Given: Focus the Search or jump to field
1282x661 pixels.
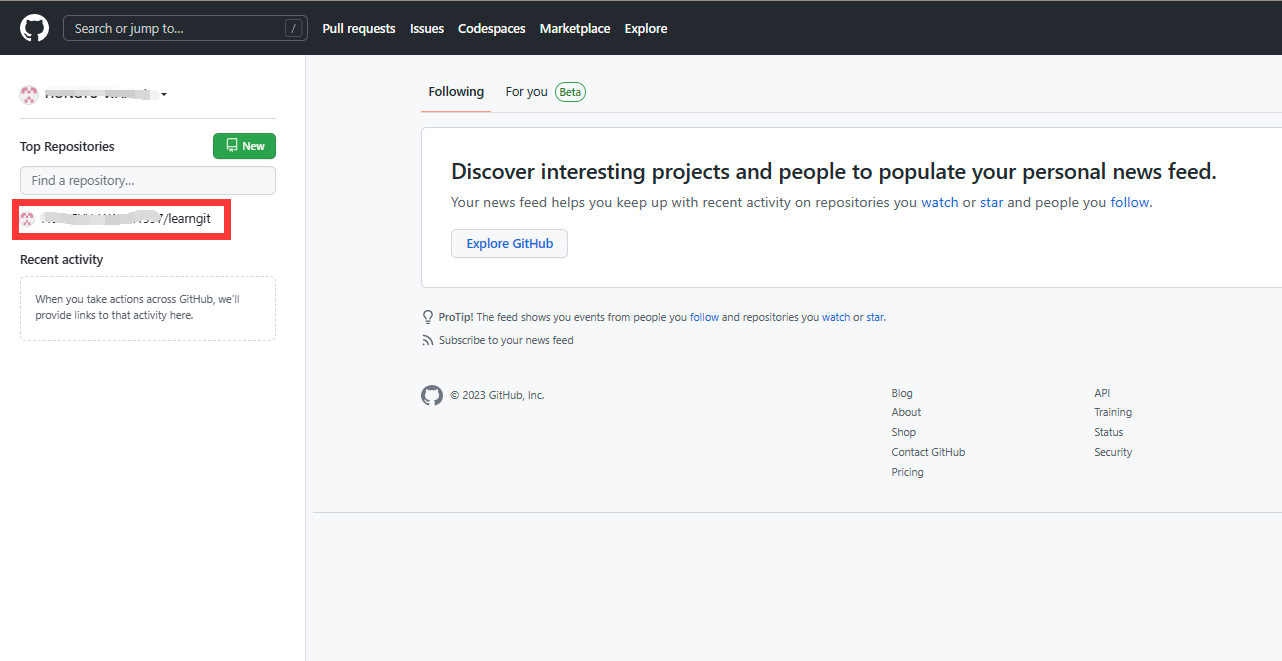Looking at the screenshot, I should [185, 28].
